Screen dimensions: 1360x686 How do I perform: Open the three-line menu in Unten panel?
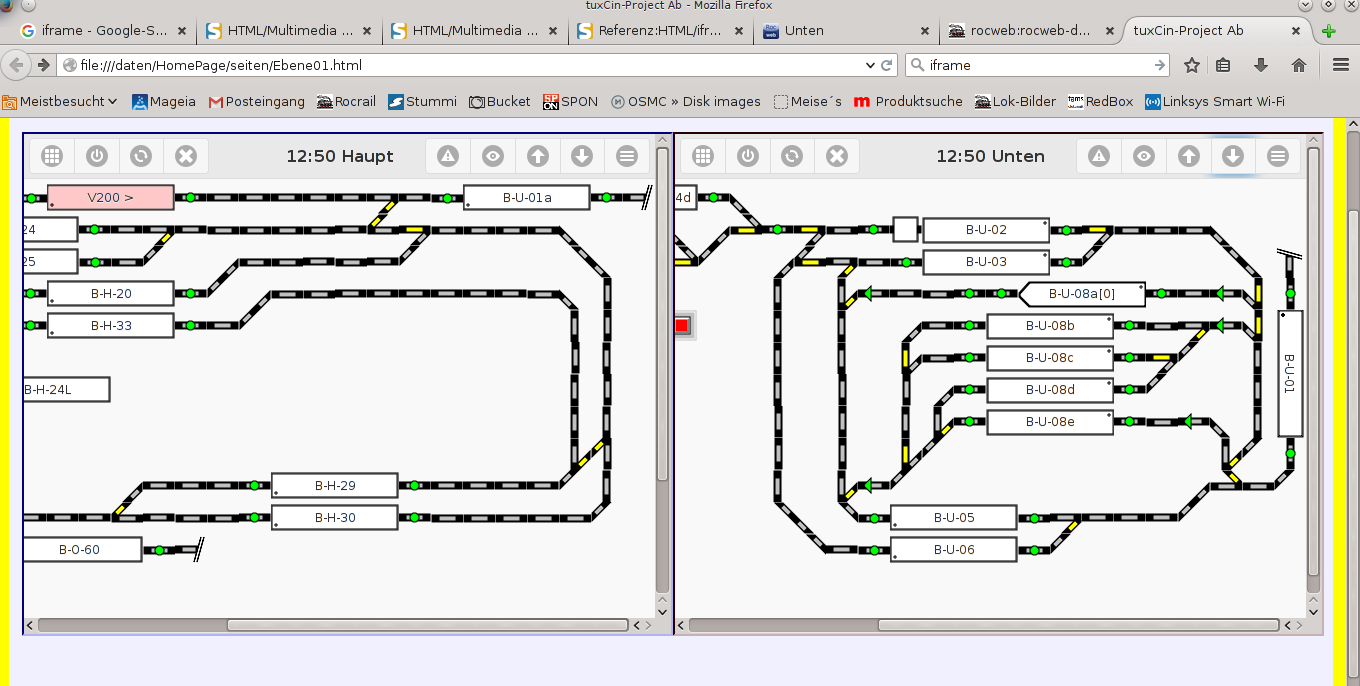[x=1278, y=156]
